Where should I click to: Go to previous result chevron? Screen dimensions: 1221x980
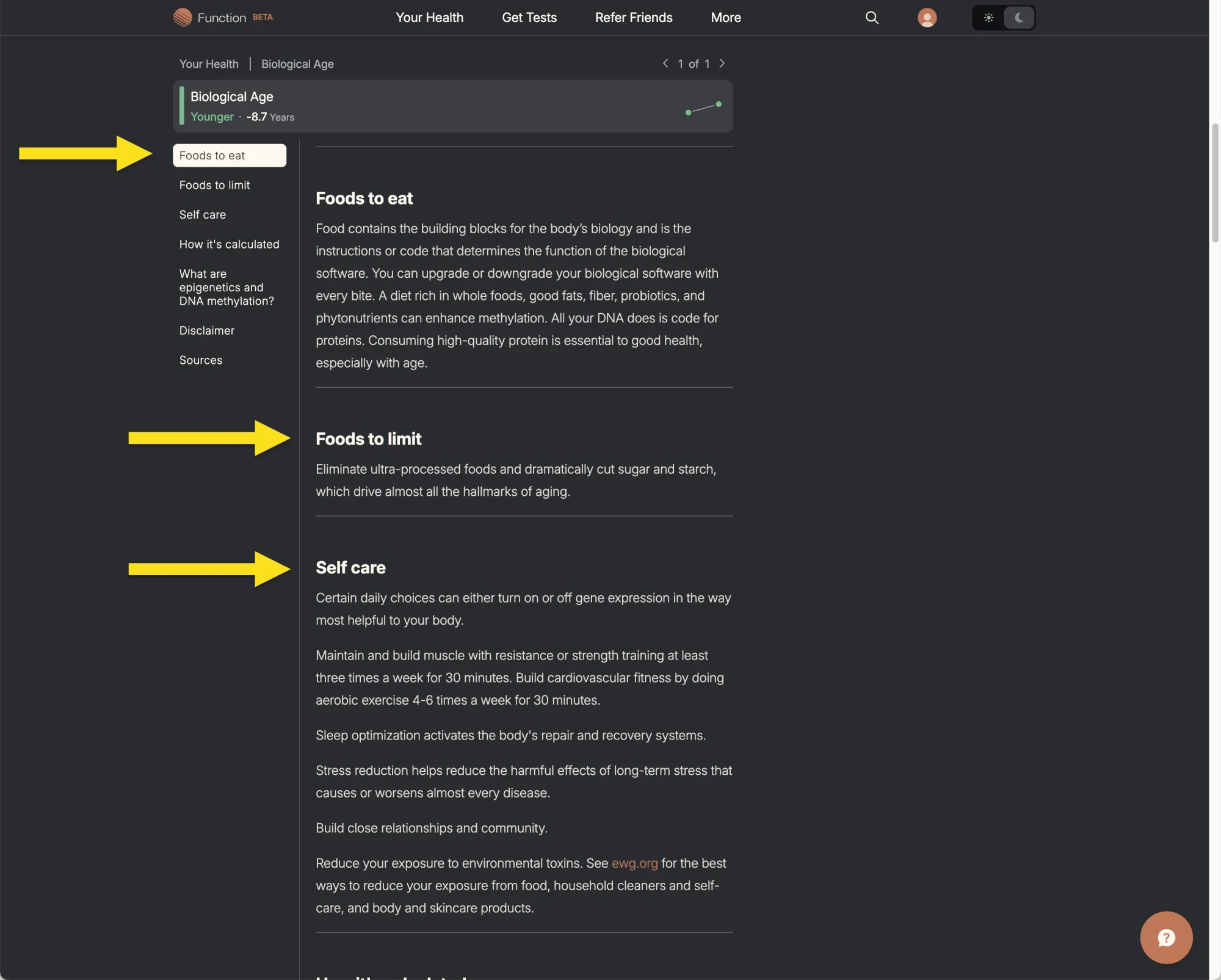[x=665, y=63]
